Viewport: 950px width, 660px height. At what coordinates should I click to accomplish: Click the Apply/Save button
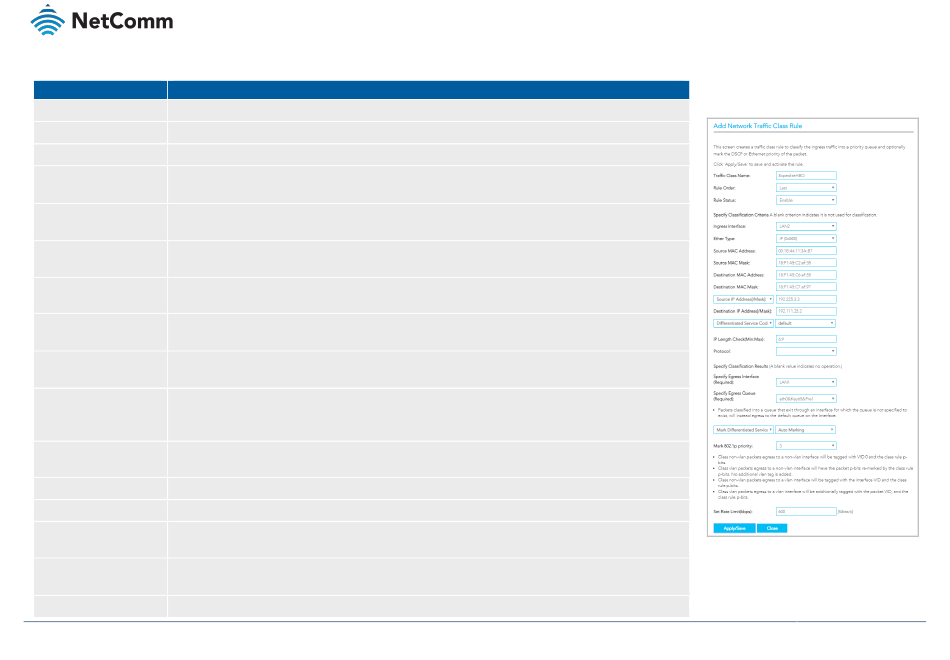(733, 528)
